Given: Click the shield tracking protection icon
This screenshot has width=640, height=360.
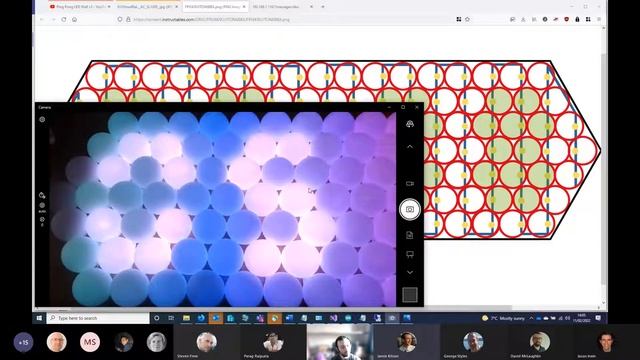Looking at the screenshot, I should coord(120,19).
